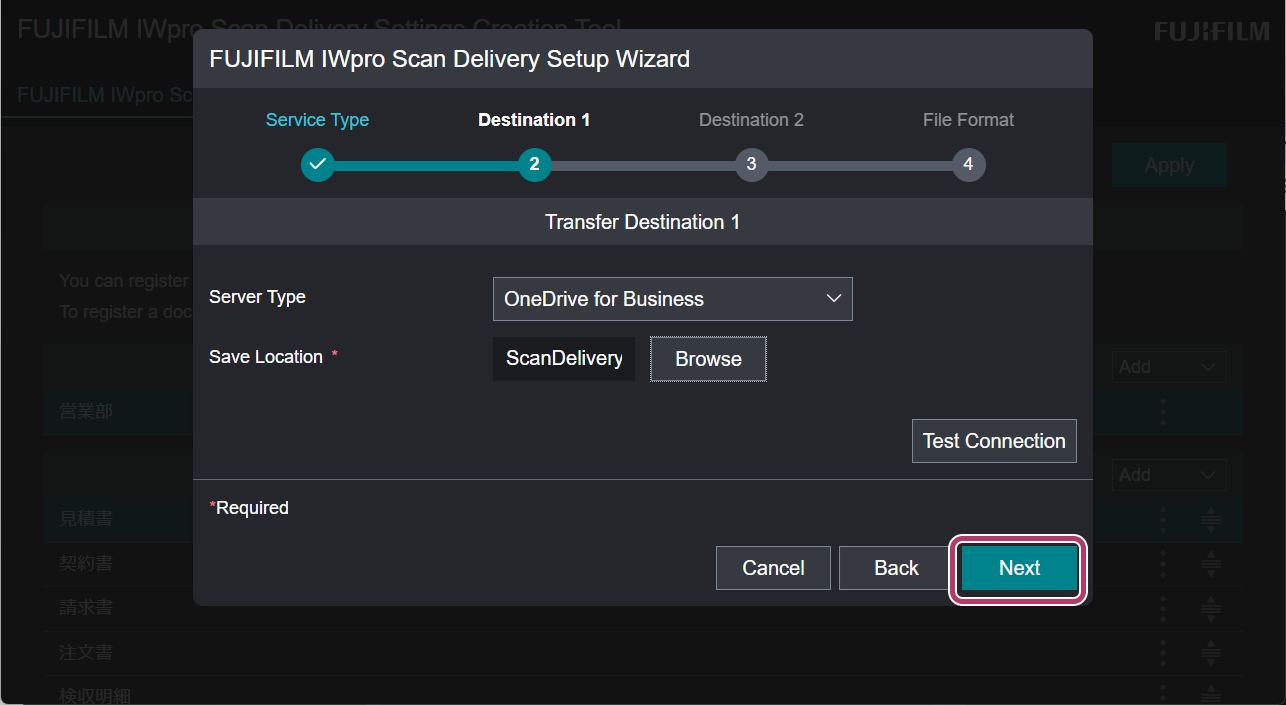Cancel the Scan Delivery Setup Wizard
This screenshot has height=705, width=1286.
click(x=773, y=568)
